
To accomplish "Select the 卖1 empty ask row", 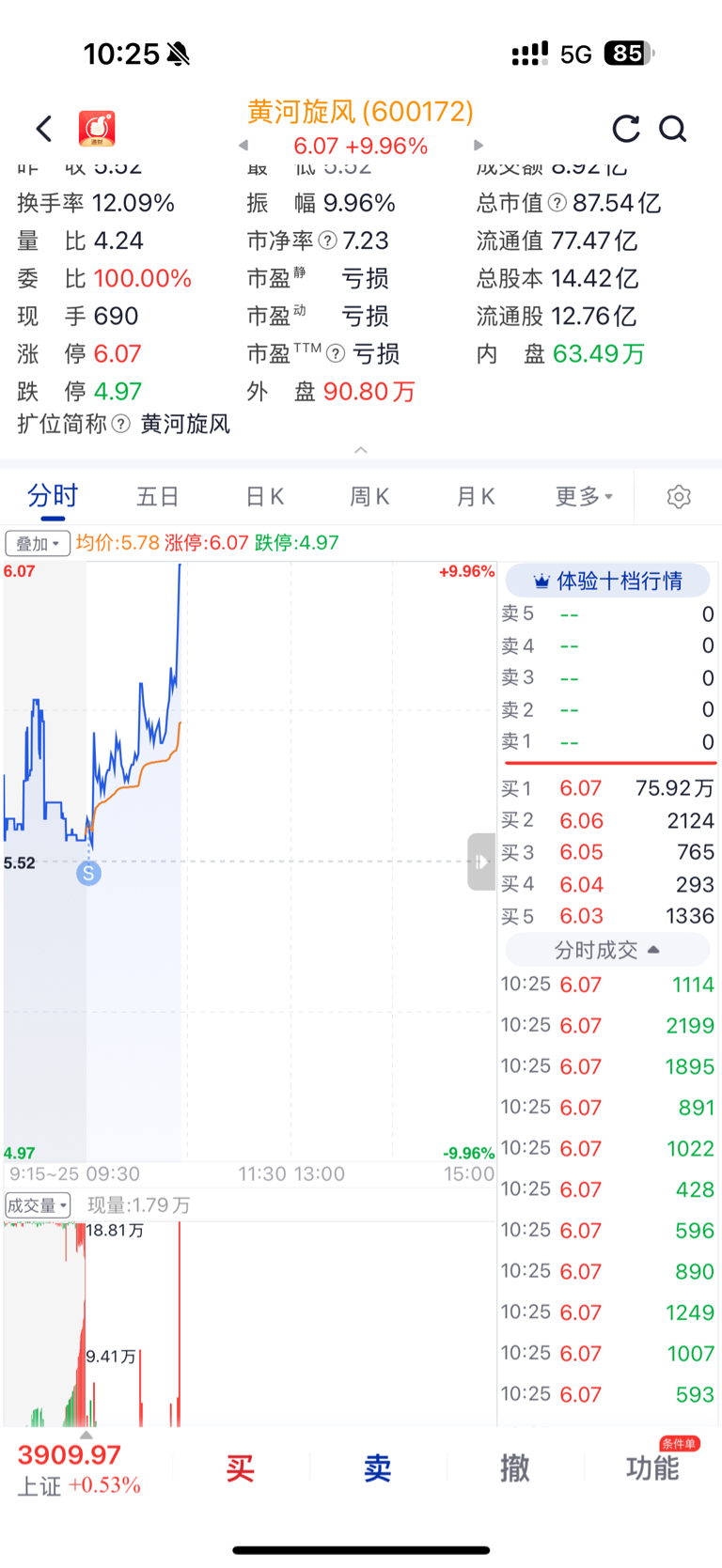I will [x=607, y=741].
